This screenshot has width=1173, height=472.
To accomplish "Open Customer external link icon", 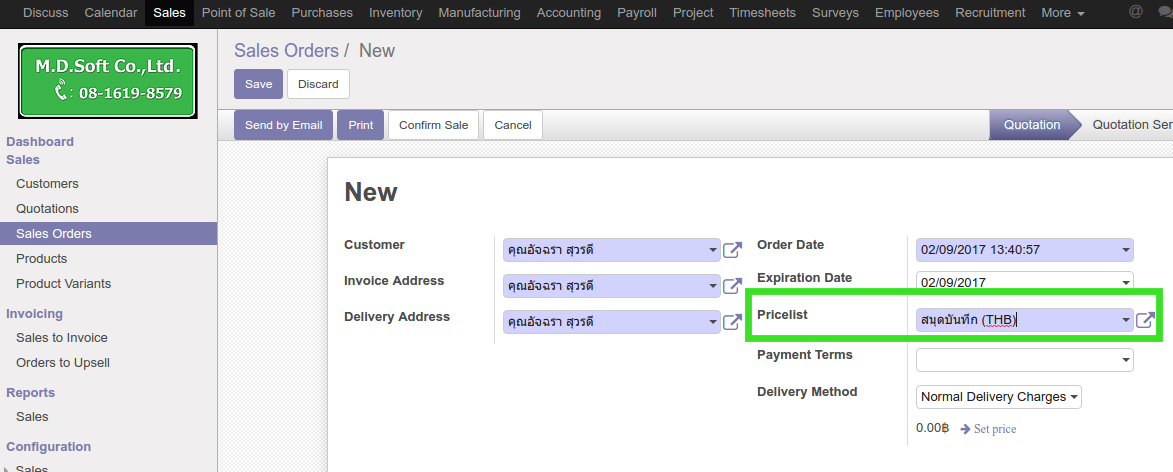I will (732, 250).
